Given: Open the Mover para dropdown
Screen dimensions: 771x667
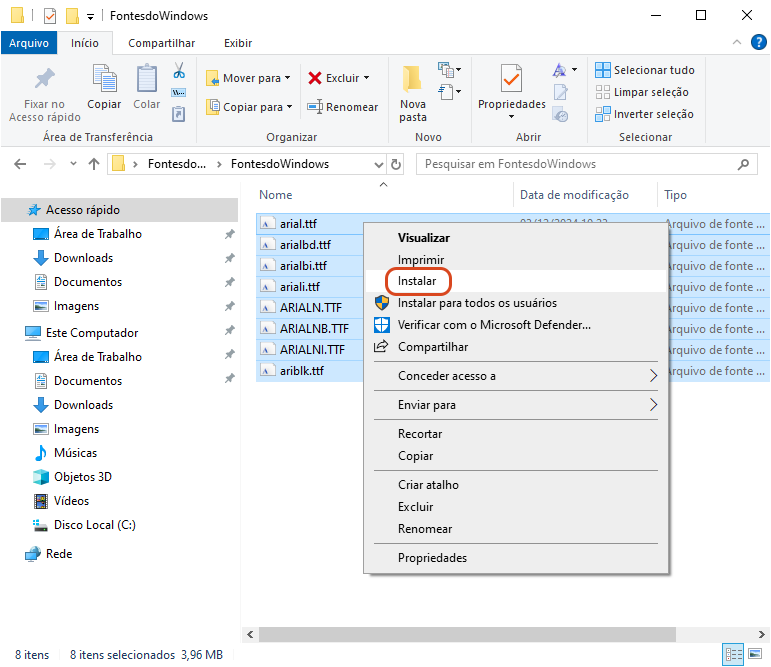Looking at the screenshot, I should tap(248, 78).
